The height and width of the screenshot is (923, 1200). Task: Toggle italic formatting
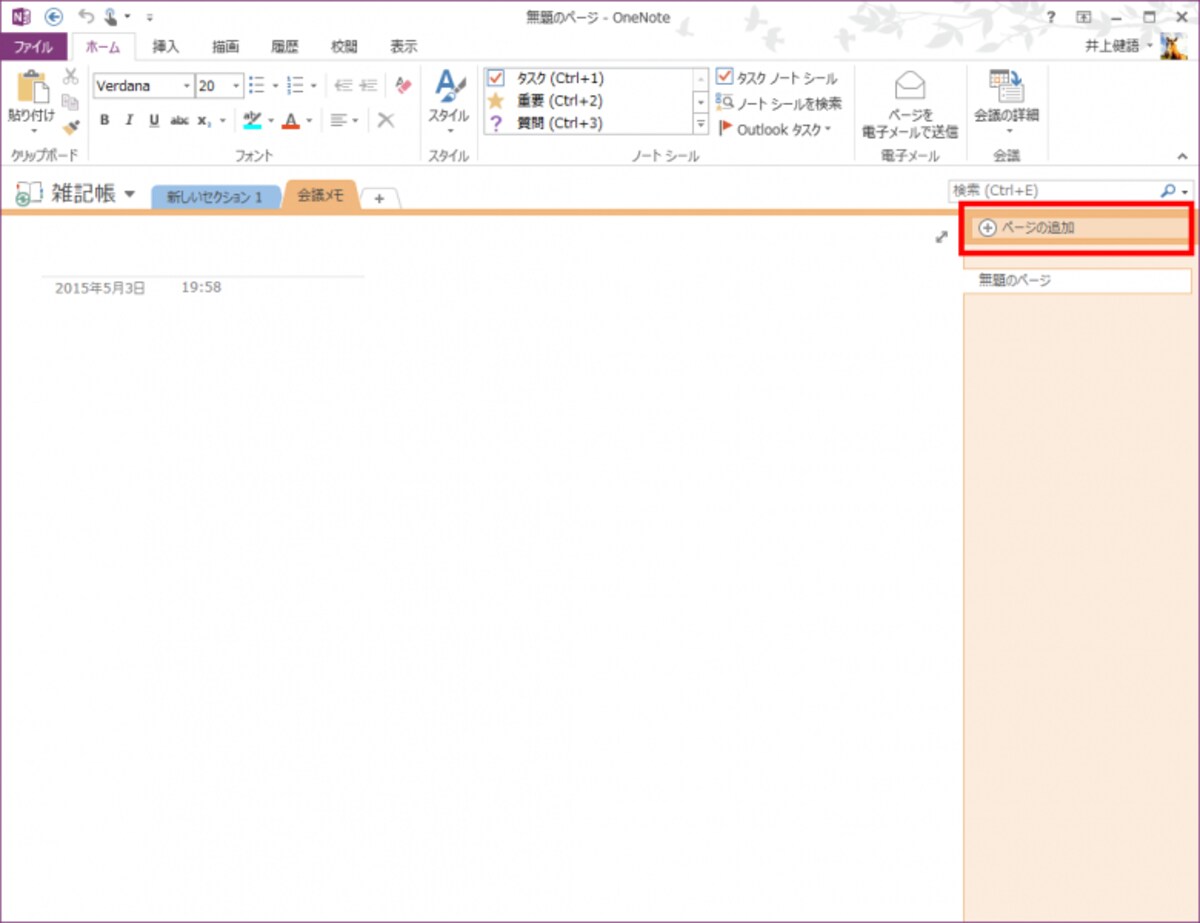(x=129, y=120)
